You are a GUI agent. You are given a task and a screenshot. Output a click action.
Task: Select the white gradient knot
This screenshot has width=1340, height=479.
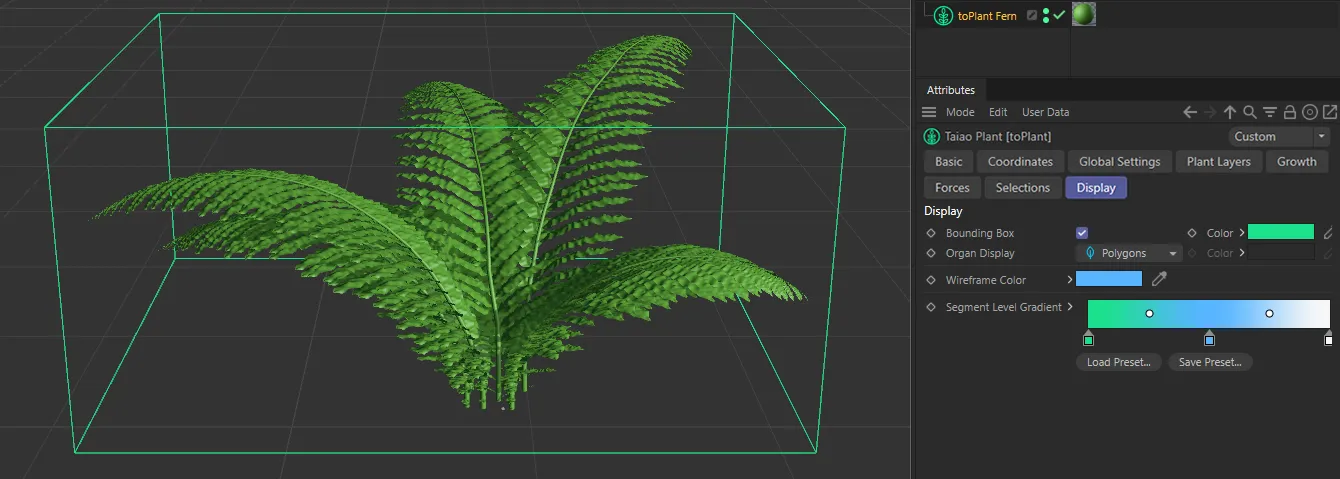coord(1328,339)
